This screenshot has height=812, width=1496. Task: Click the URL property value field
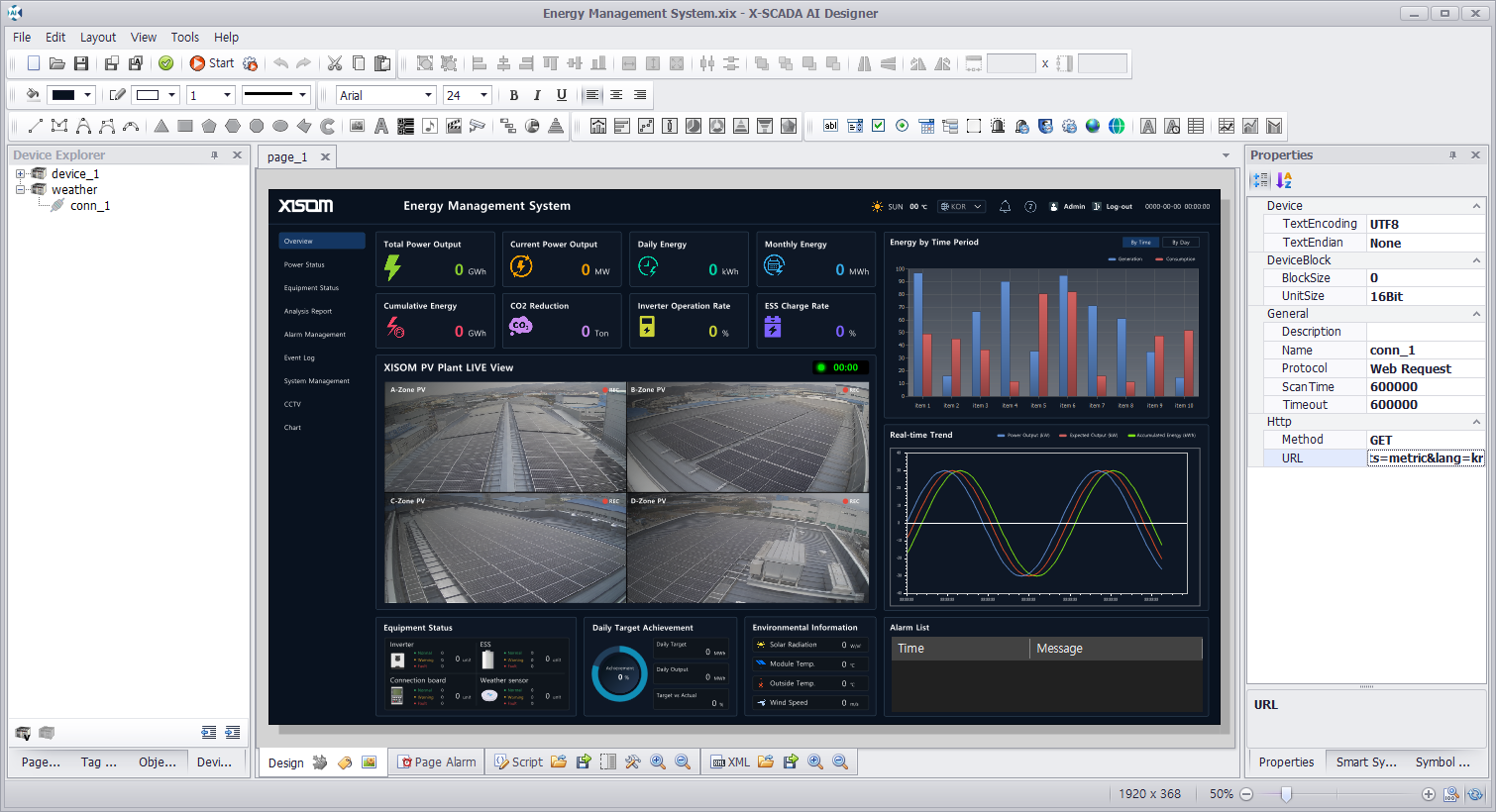click(x=1426, y=458)
